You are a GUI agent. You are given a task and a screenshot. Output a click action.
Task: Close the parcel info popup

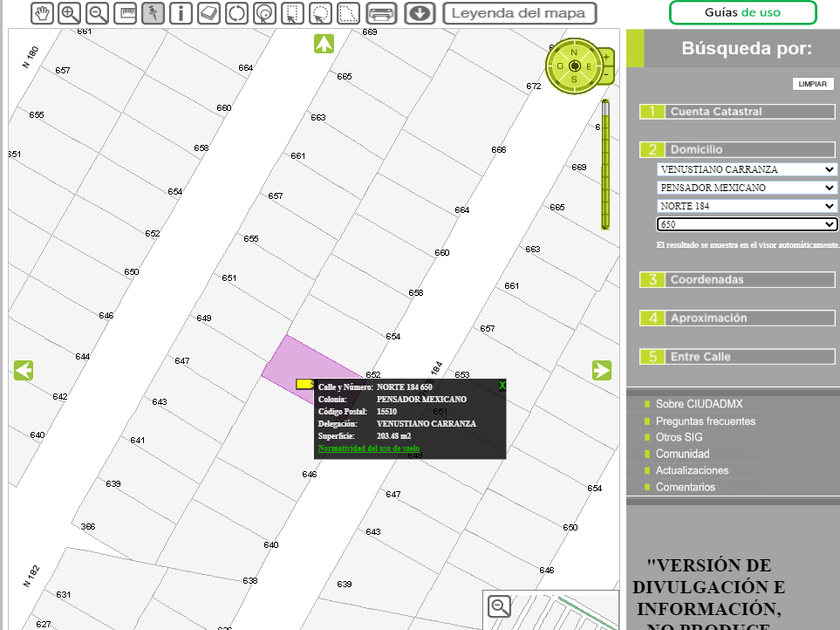[502, 386]
